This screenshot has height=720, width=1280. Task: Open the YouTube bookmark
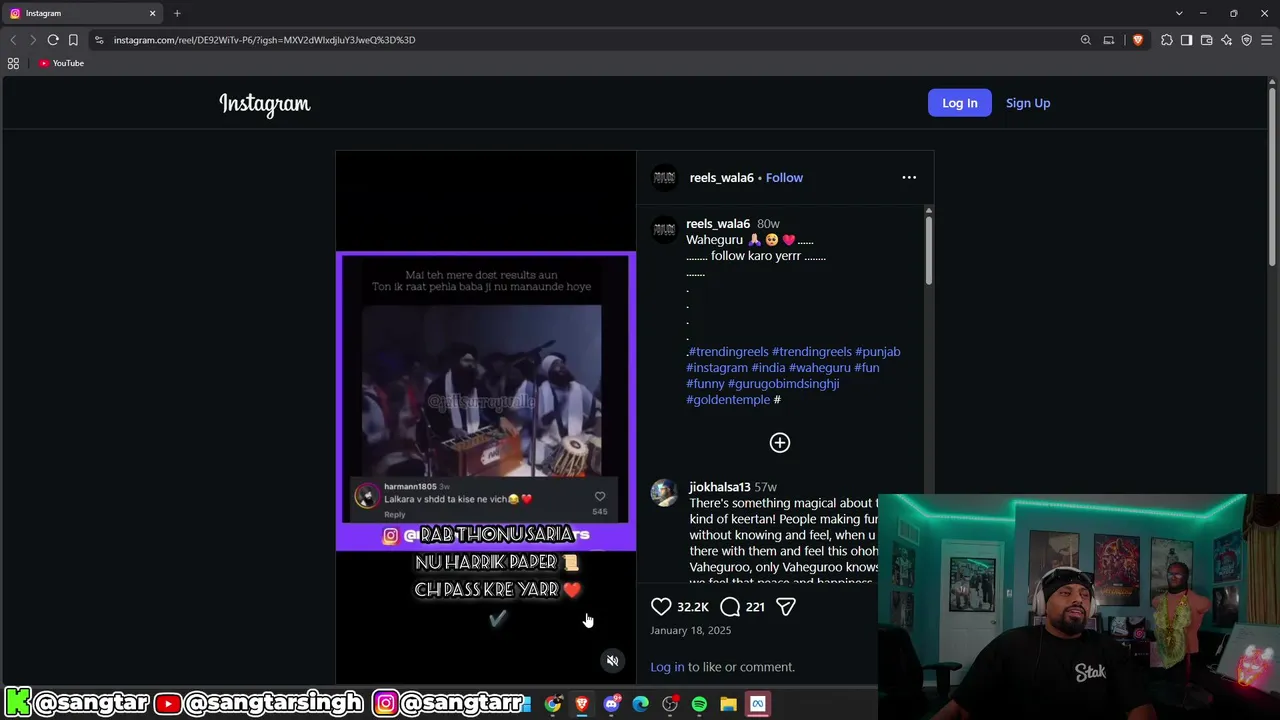[61, 63]
